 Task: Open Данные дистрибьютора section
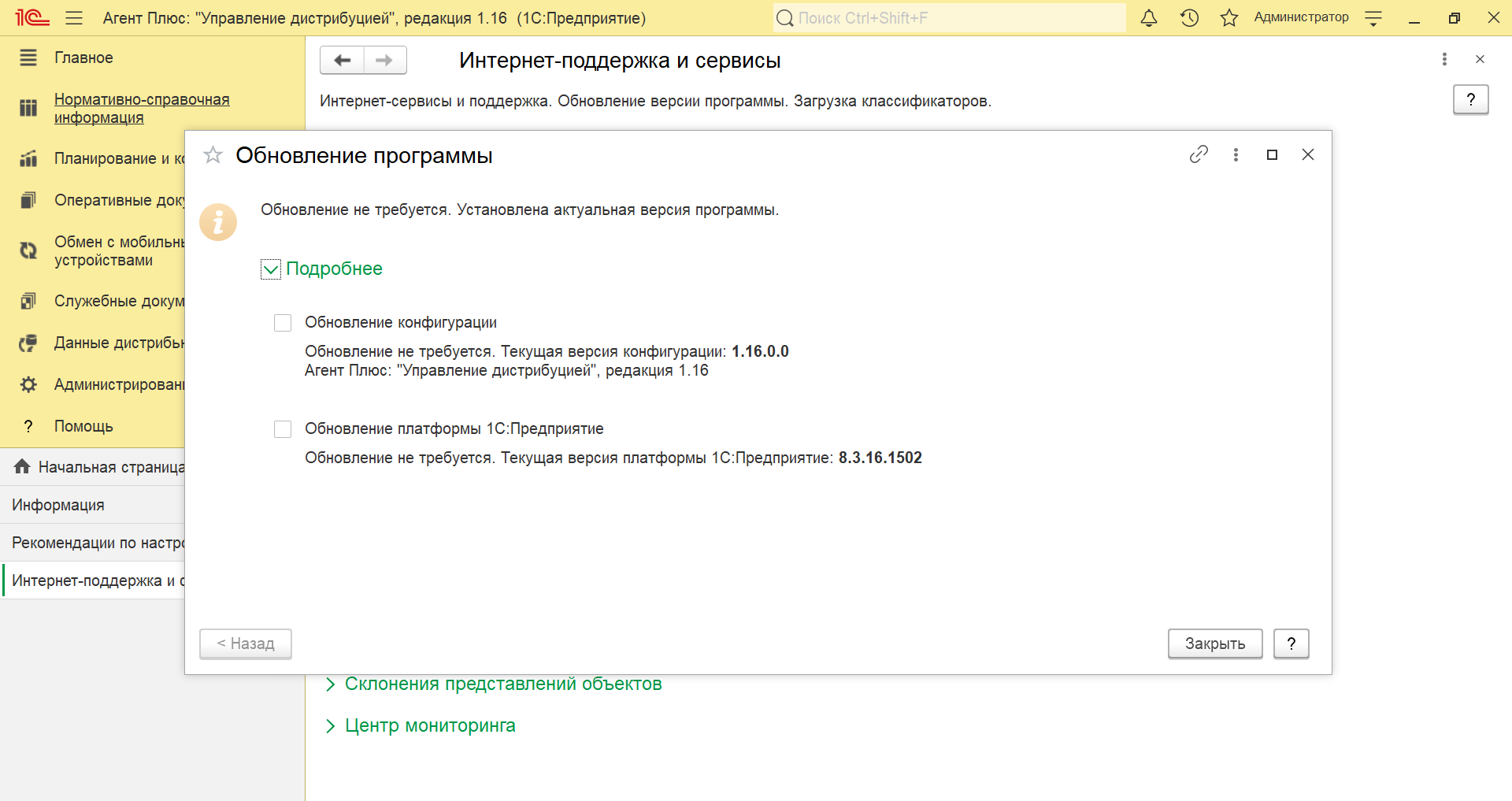pyautogui.click(x=119, y=343)
